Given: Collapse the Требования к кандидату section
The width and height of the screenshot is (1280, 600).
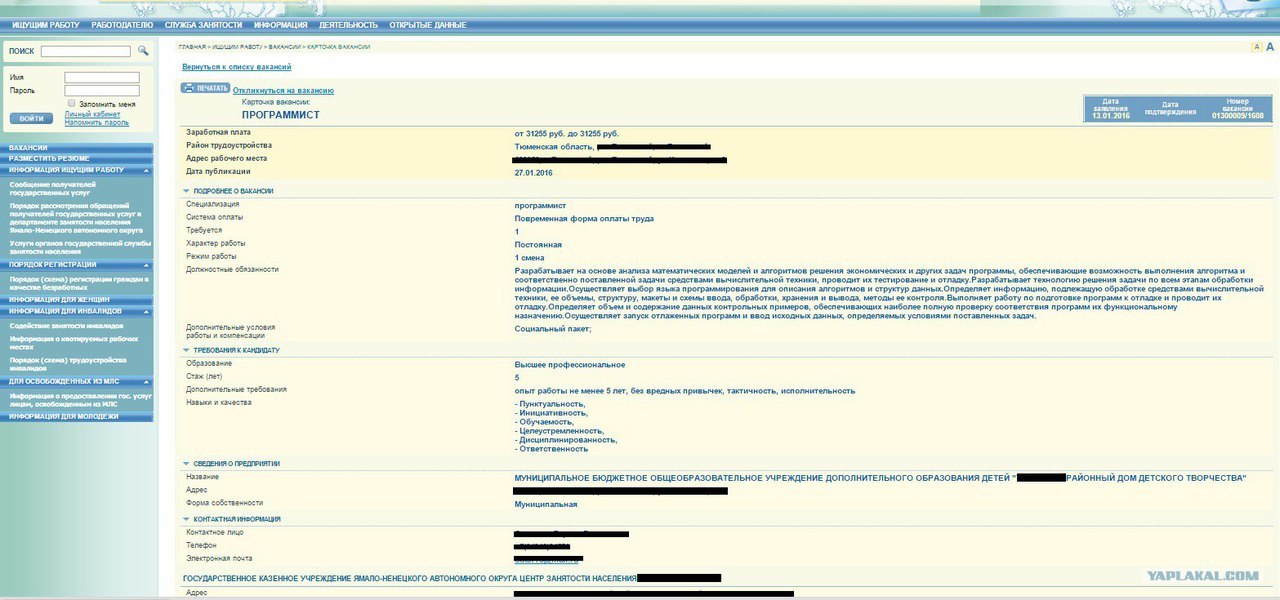Looking at the screenshot, I should point(186,351).
